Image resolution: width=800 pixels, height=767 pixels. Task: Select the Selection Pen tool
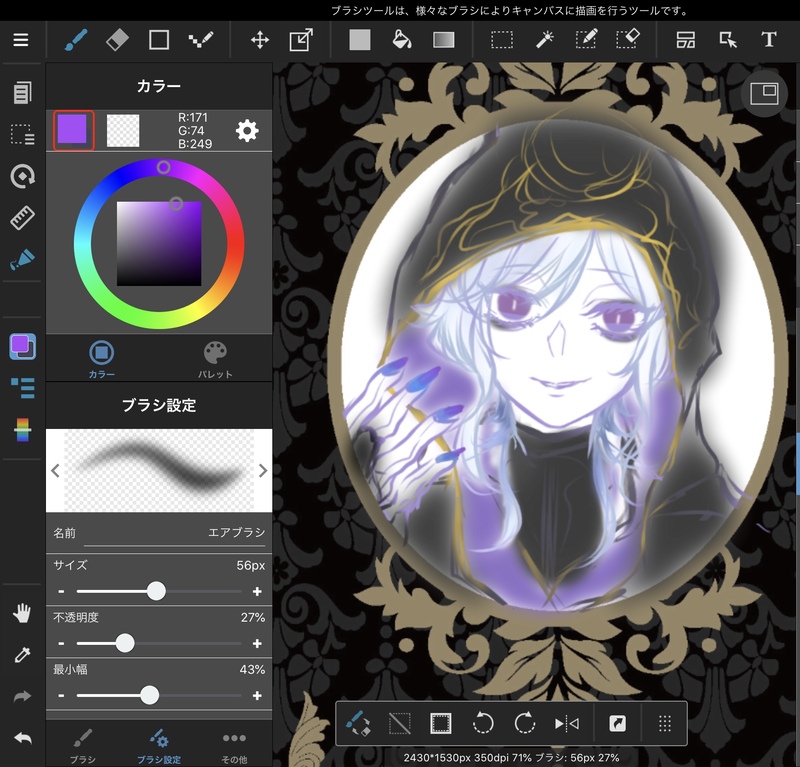(x=586, y=40)
